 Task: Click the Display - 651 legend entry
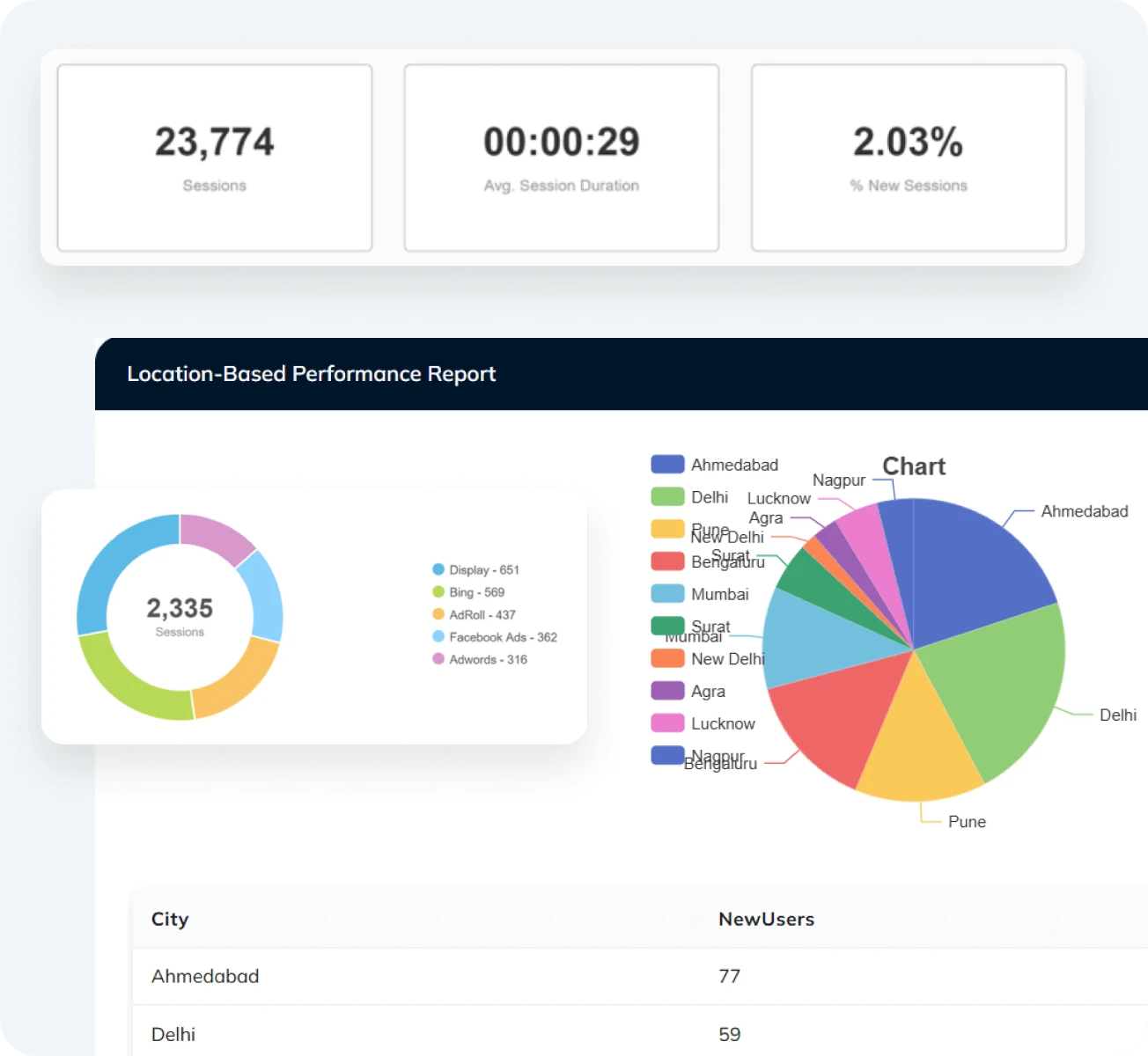pos(475,569)
